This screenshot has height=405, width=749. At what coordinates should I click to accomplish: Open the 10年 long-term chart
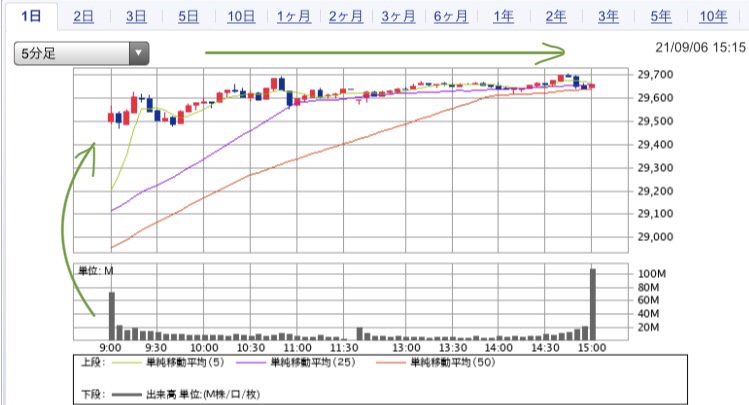coord(713,16)
